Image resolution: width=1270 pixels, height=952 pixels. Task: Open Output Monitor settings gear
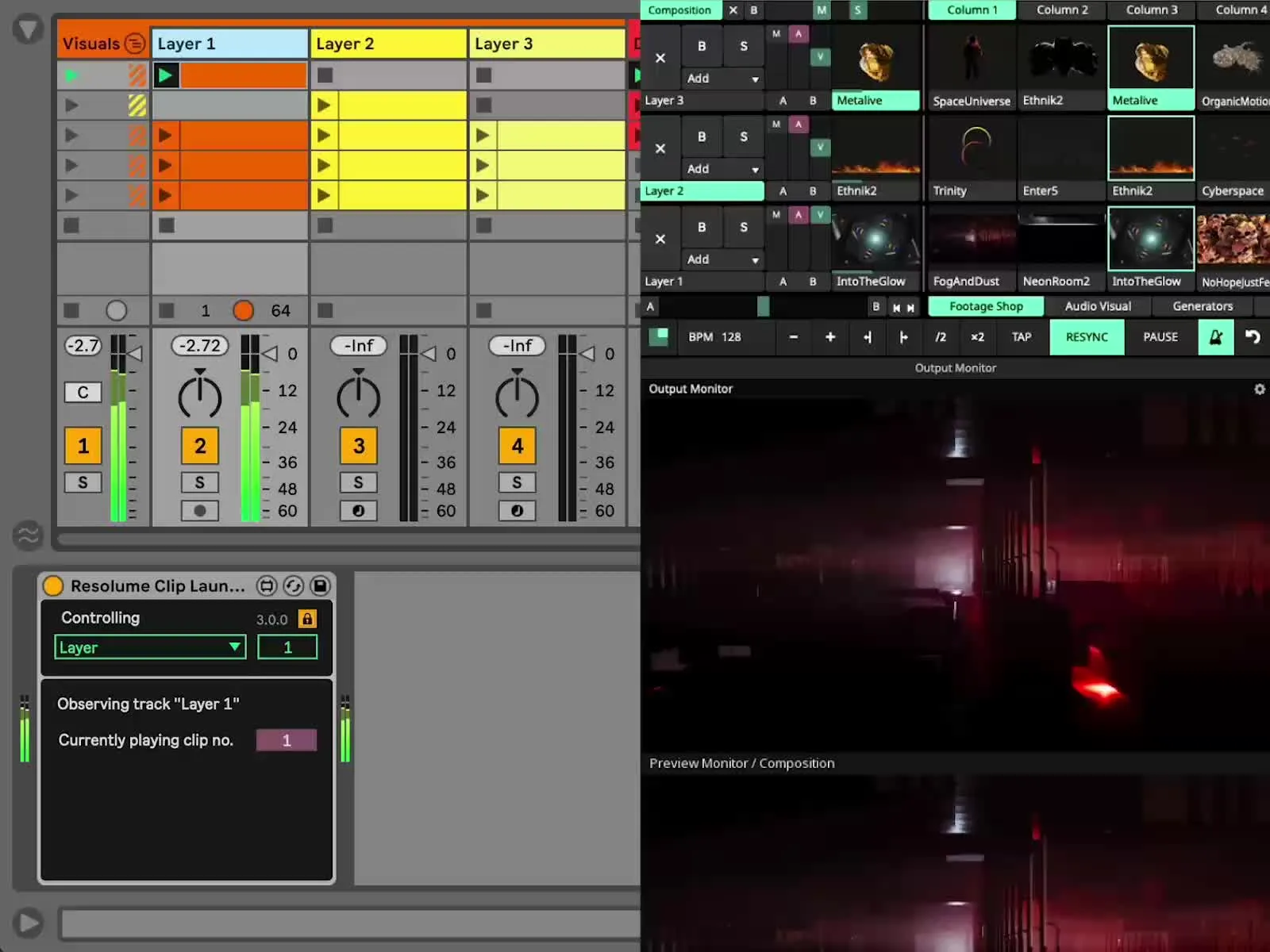coord(1259,389)
